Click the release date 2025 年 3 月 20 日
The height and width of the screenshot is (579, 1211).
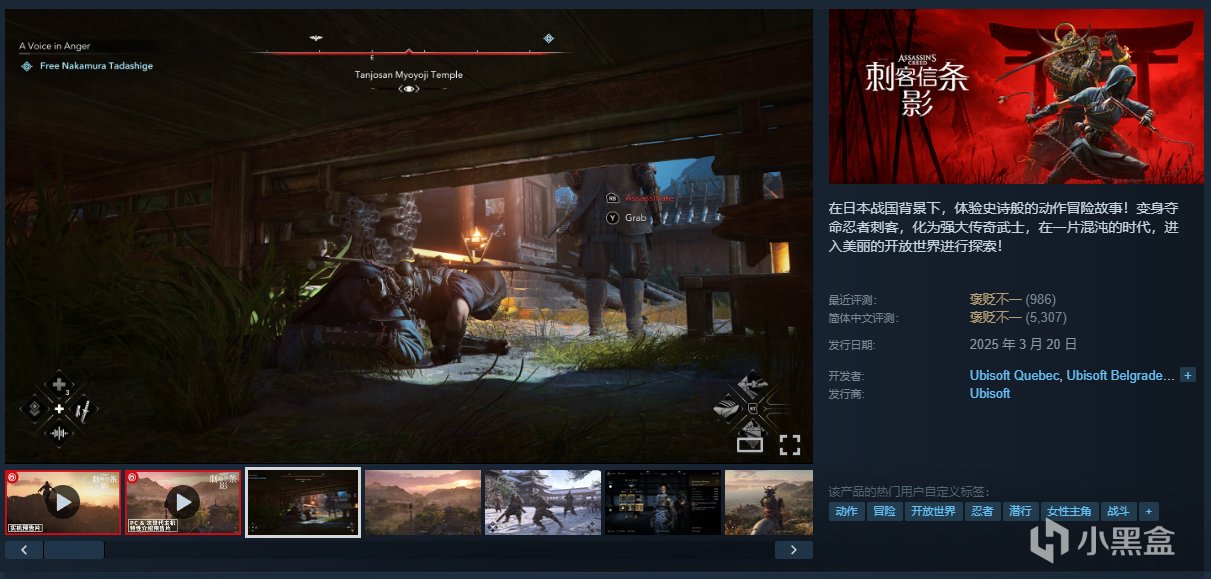(1023, 344)
